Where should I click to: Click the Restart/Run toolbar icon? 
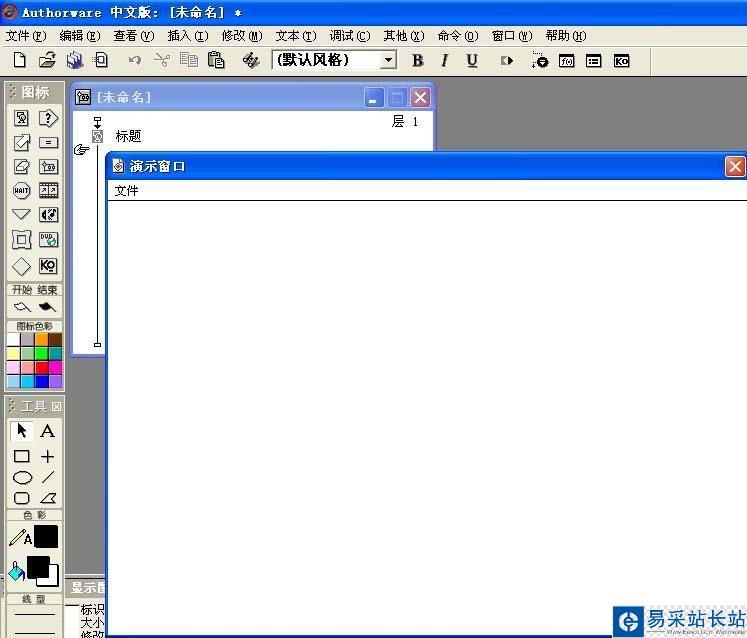pyautogui.click(x=506, y=61)
